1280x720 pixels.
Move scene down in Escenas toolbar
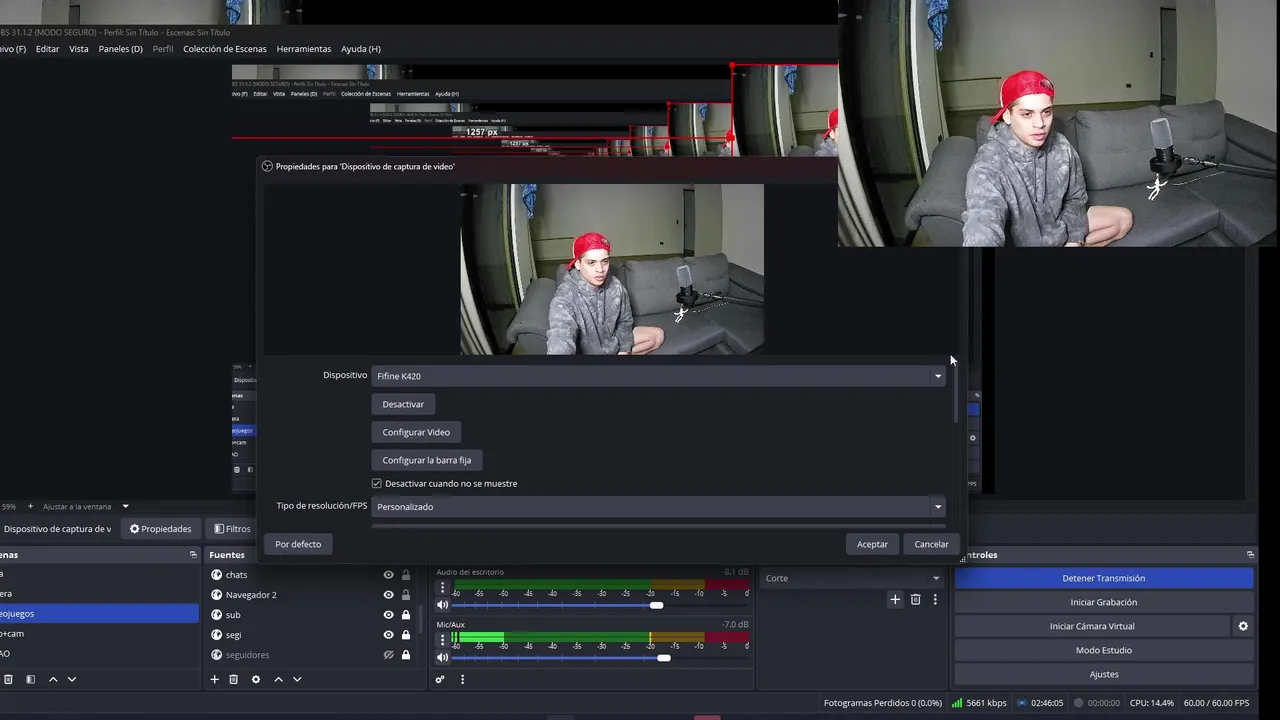click(72, 679)
